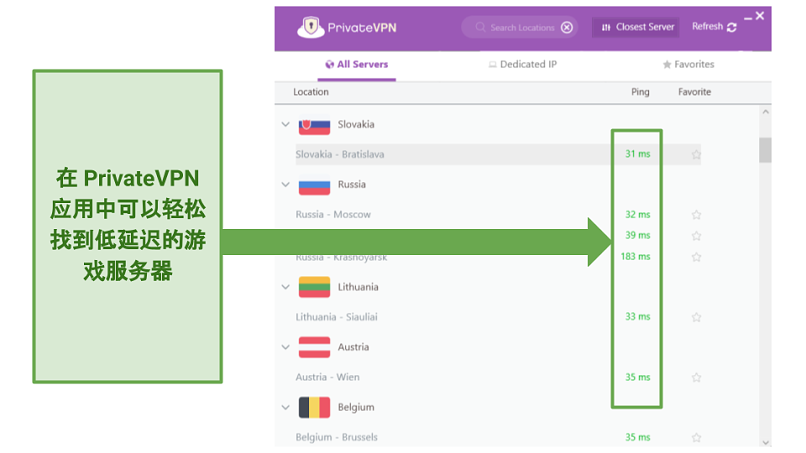Viewport: 806px width, 453px height.
Task: Click the Search Locations field
Action: click(520, 27)
